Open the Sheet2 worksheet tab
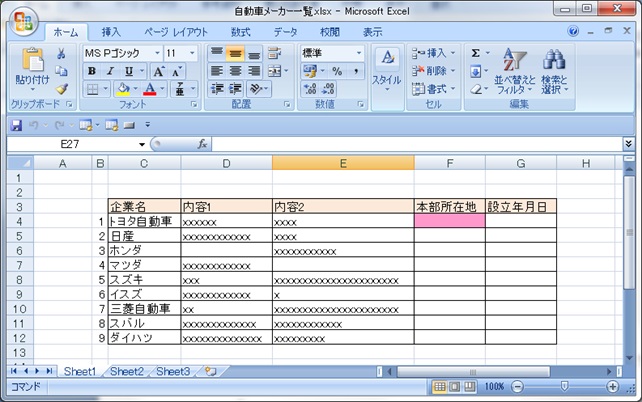This screenshot has width=642, height=402. (x=127, y=372)
